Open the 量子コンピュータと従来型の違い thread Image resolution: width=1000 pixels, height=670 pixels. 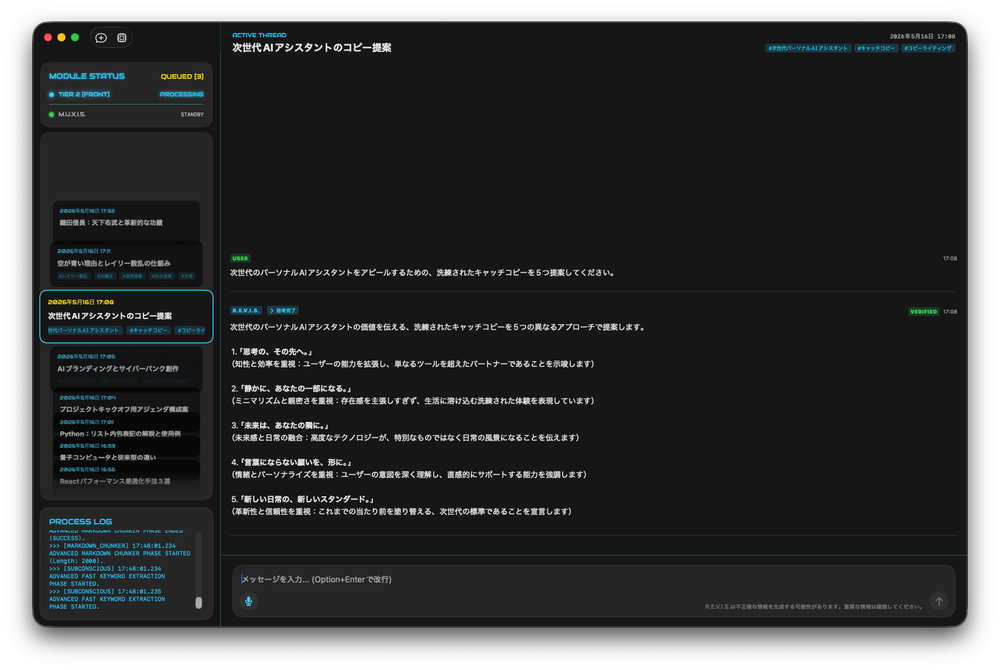[x=126, y=452]
